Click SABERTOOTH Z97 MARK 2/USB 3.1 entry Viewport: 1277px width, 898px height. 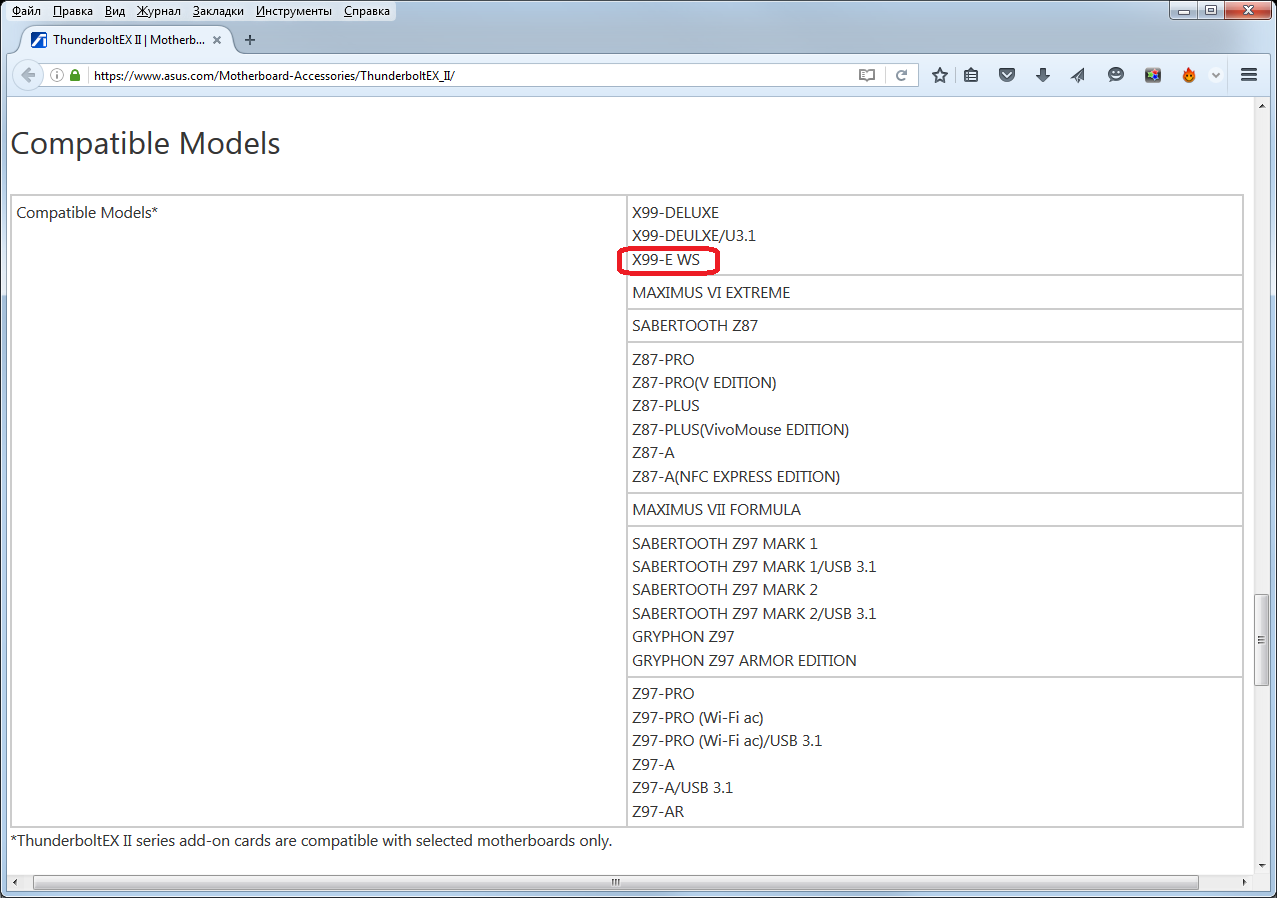[x=754, y=614]
